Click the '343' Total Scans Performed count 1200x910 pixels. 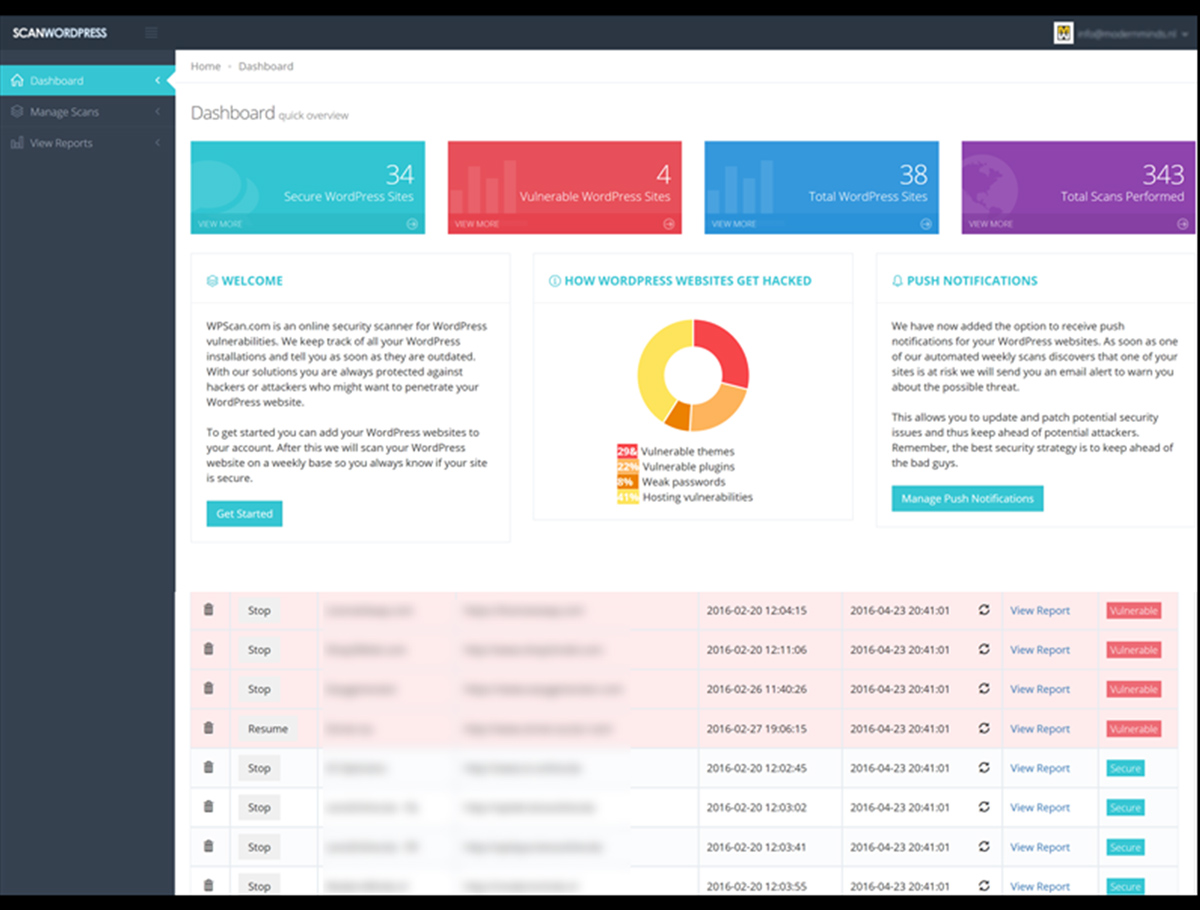coord(1163,175)
